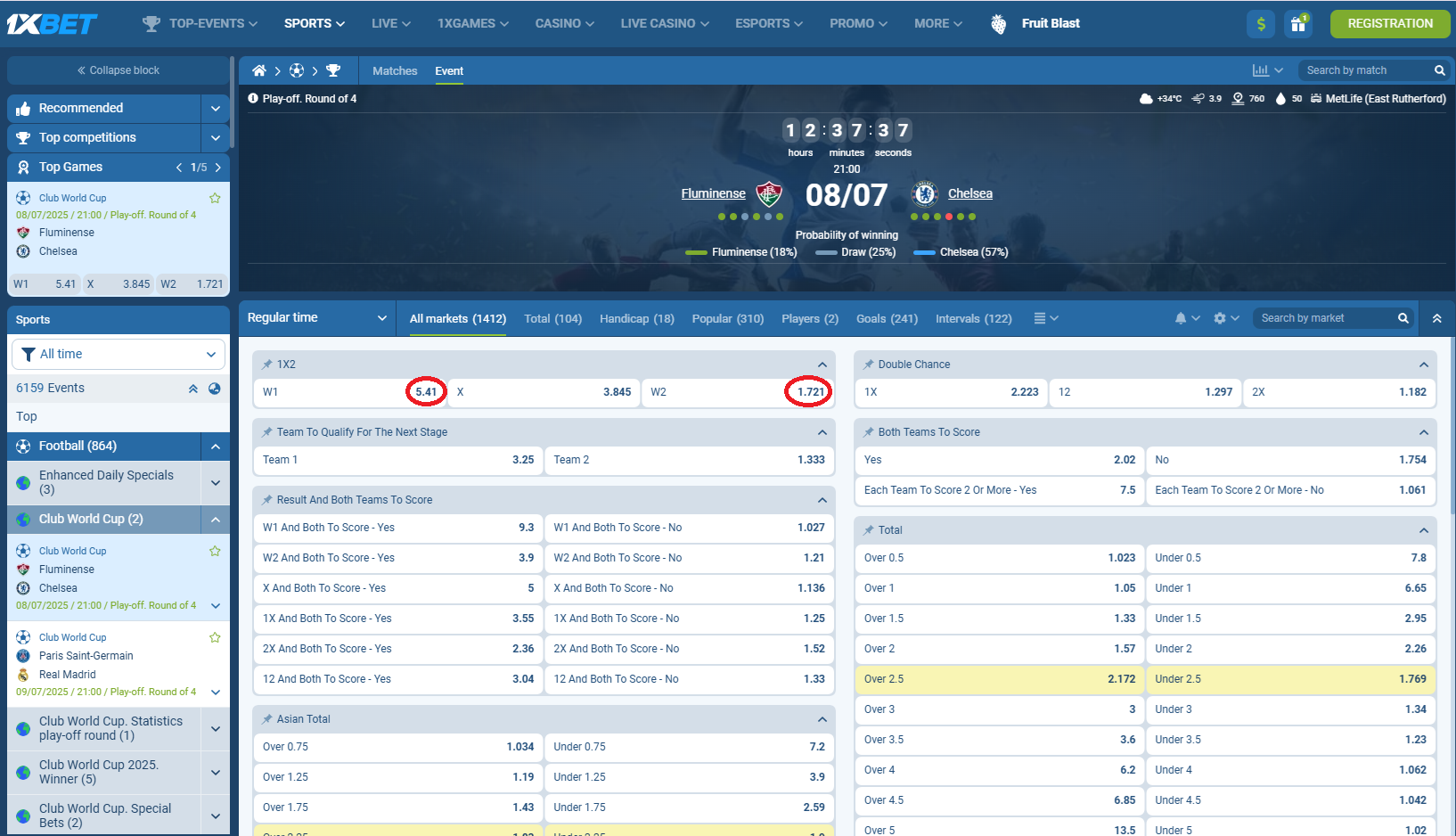Select X draw odds 3.845

(544, 392)
